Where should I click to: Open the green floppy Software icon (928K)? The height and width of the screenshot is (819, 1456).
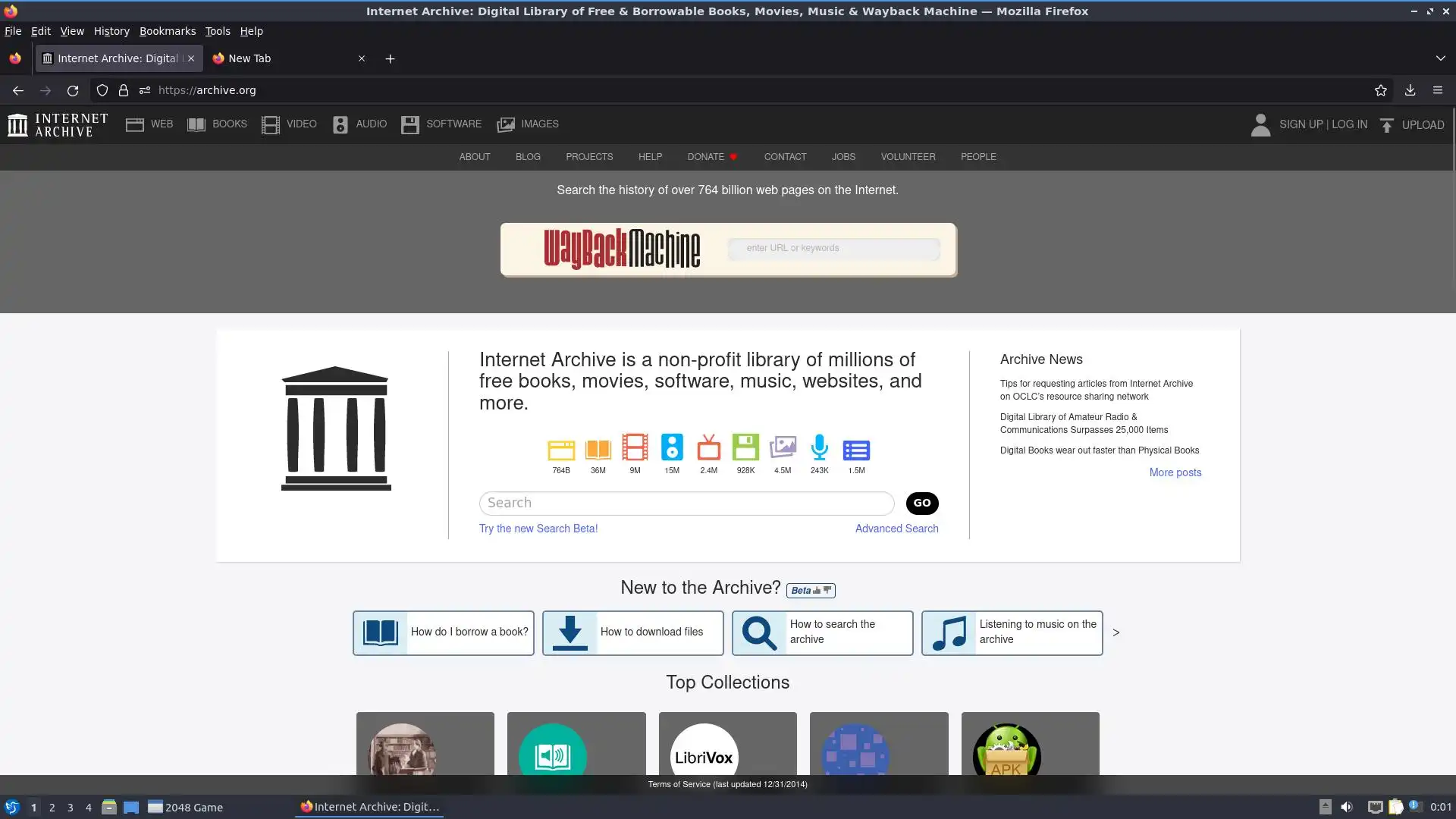pos(745,447)
